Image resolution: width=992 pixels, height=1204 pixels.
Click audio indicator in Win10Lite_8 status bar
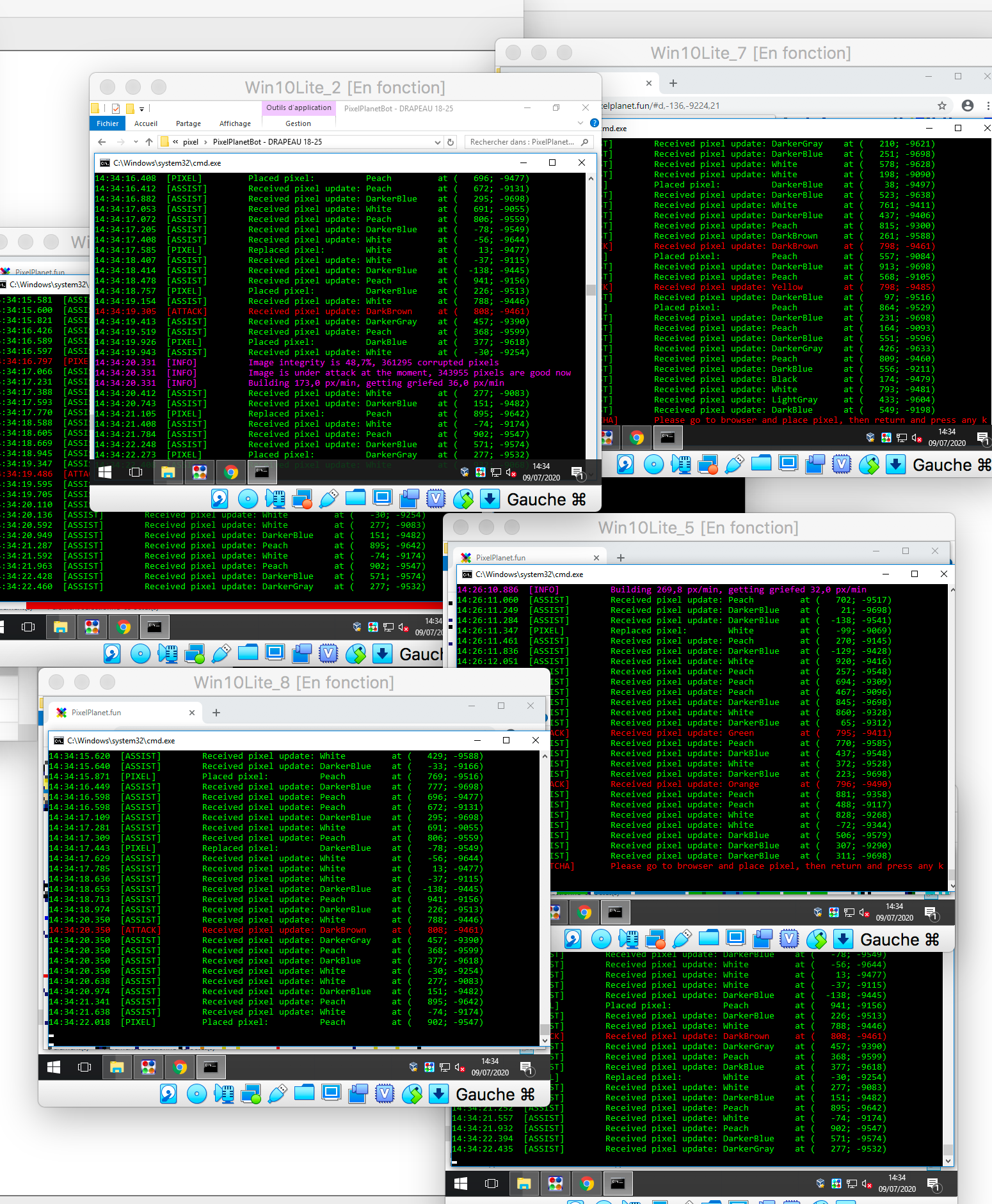(224, 1094)
